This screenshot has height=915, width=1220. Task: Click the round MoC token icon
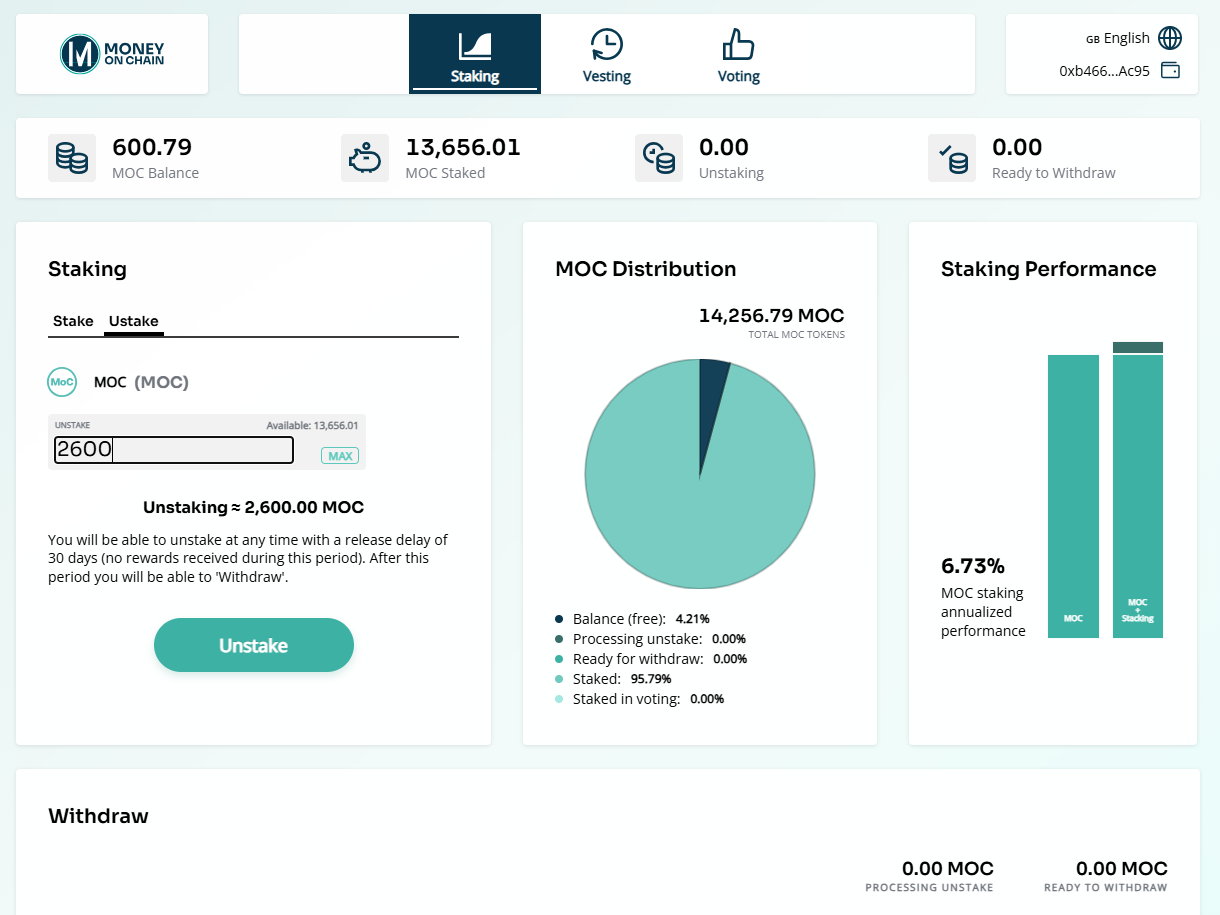62,382
